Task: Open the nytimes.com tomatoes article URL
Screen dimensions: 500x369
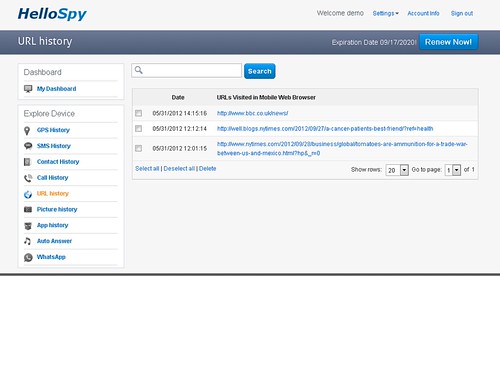Action: coord(342,149)
